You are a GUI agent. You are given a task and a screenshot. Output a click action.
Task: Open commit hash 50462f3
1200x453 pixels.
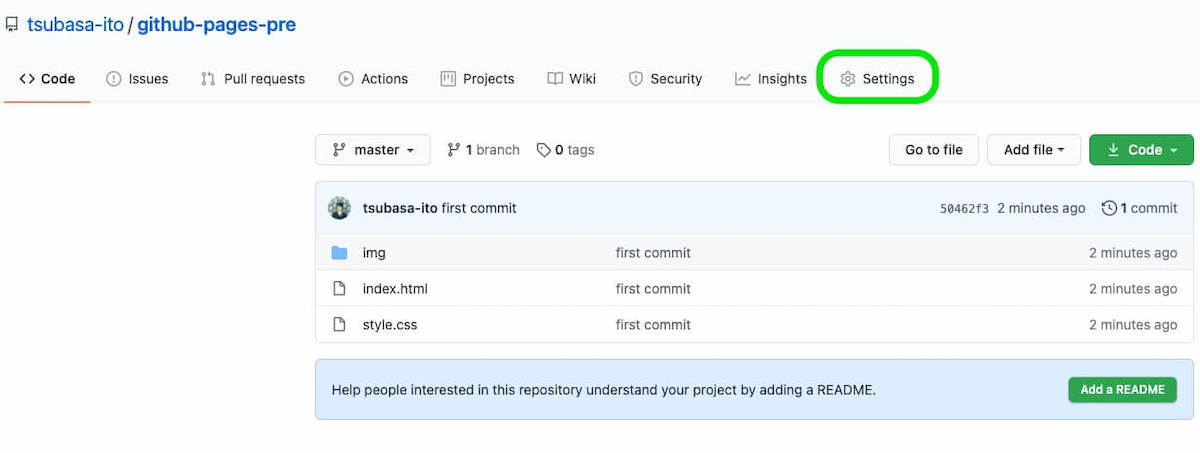tap(964, 208)
